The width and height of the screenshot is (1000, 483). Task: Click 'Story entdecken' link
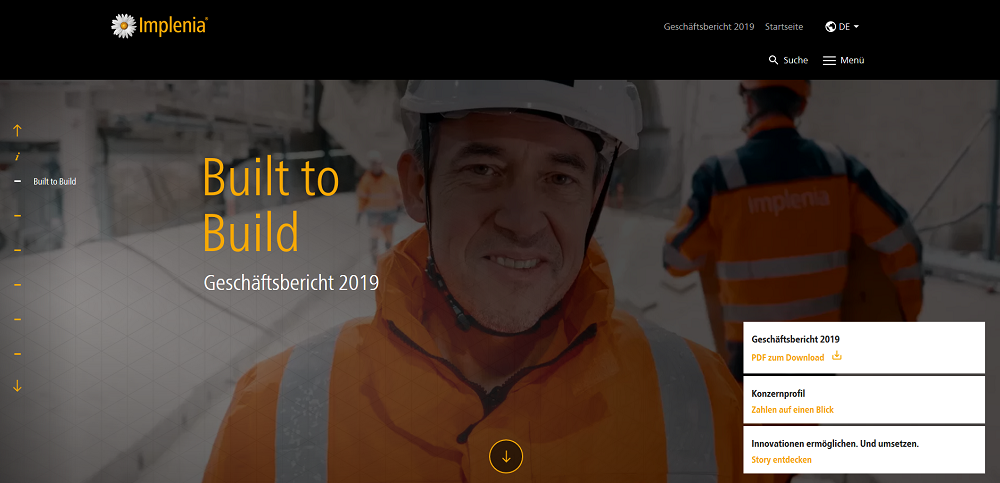click(781, 459)
